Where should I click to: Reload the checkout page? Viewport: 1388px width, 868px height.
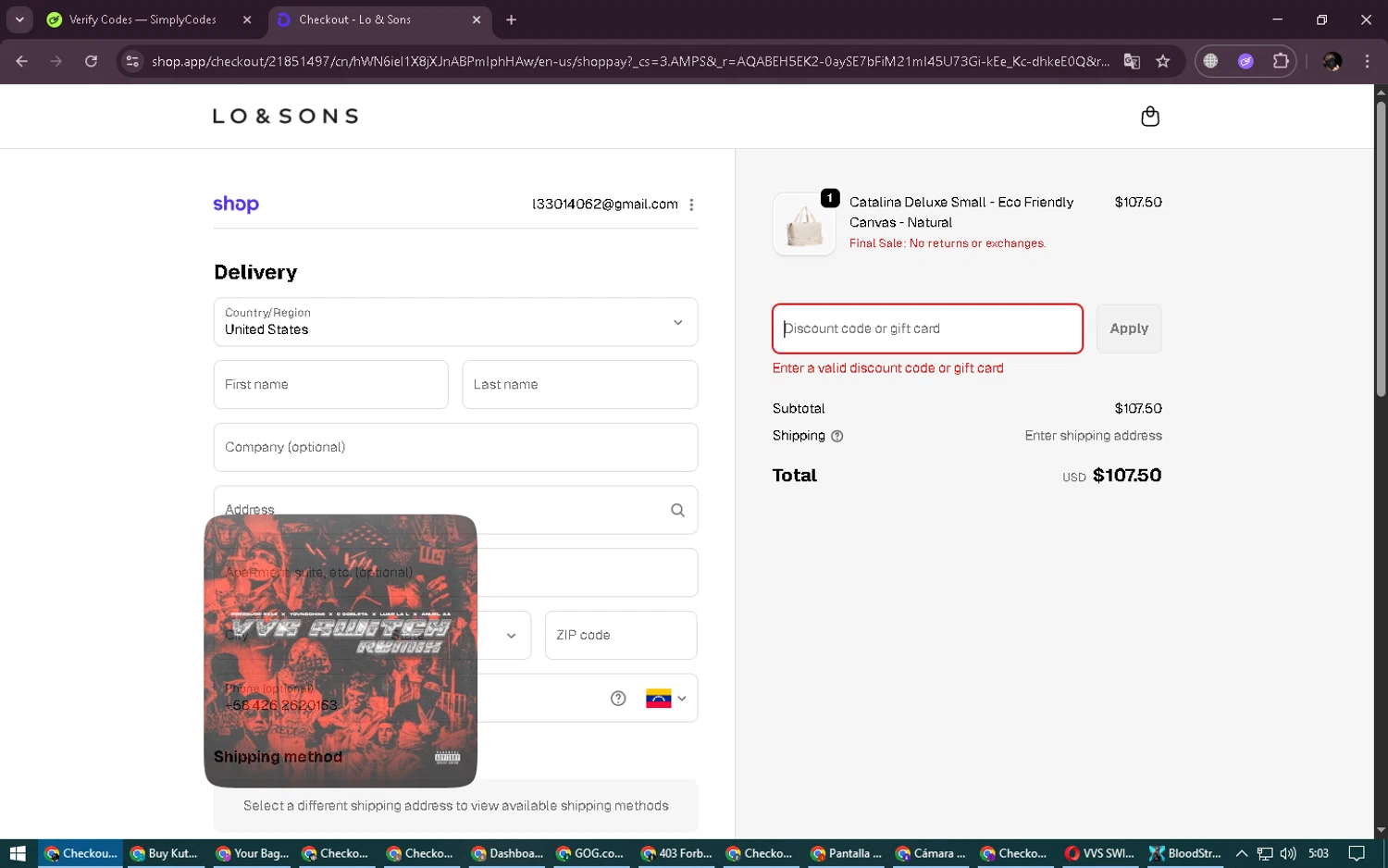[91, 61]
